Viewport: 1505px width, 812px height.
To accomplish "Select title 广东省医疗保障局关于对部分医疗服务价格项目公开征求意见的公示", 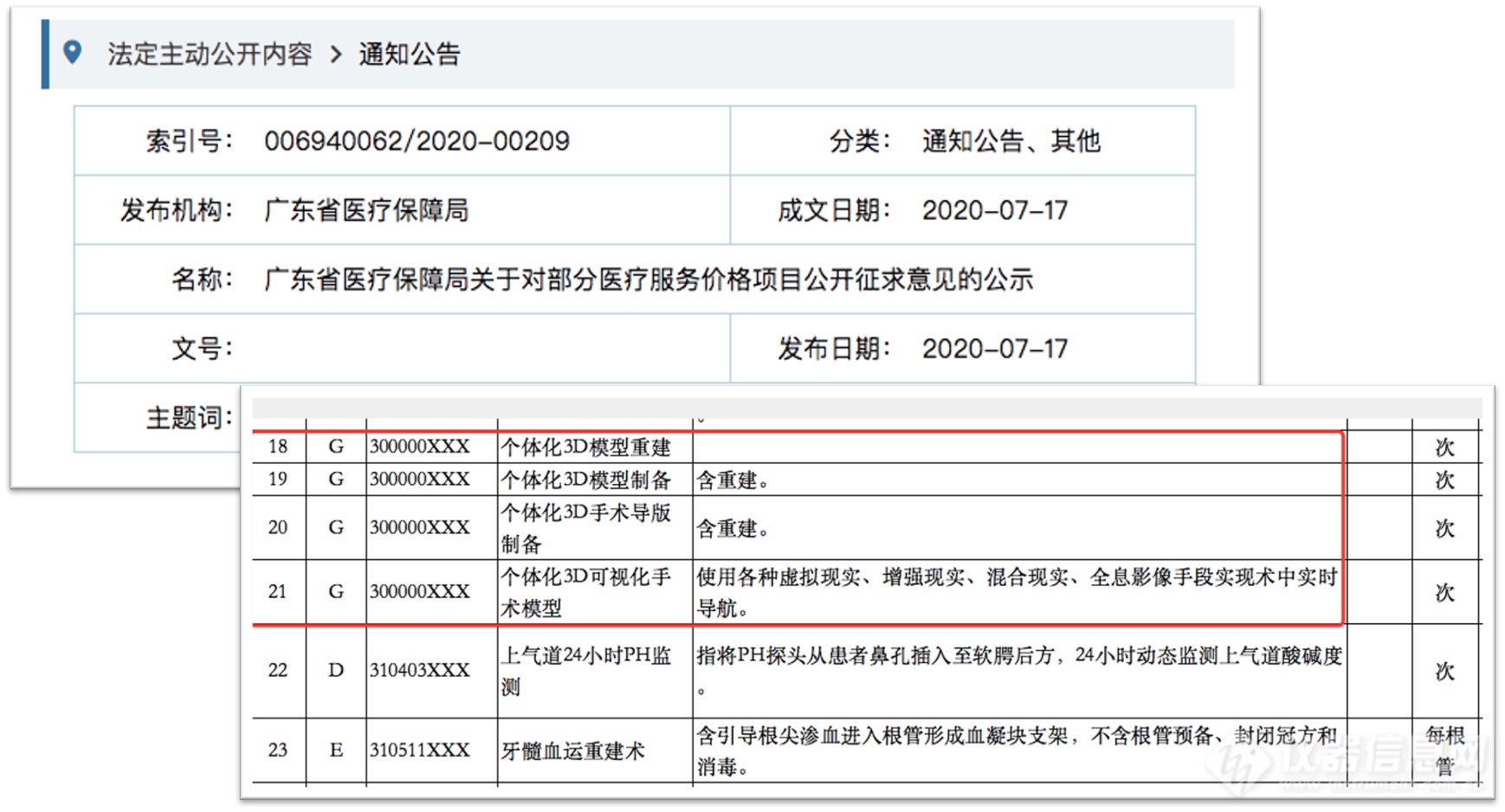I will (x=649, y=280).
